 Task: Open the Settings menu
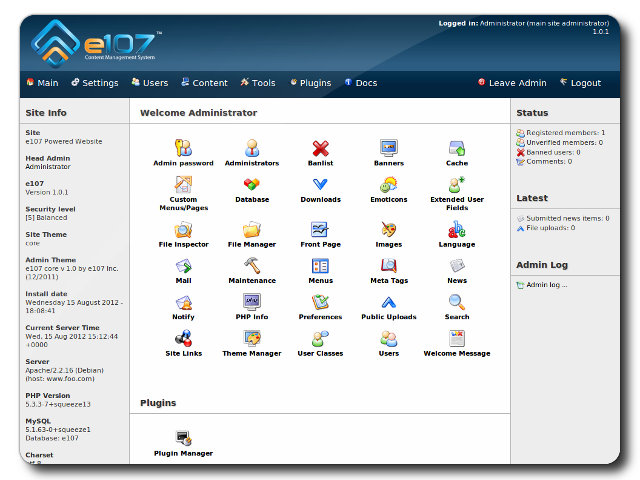(94, 83)
